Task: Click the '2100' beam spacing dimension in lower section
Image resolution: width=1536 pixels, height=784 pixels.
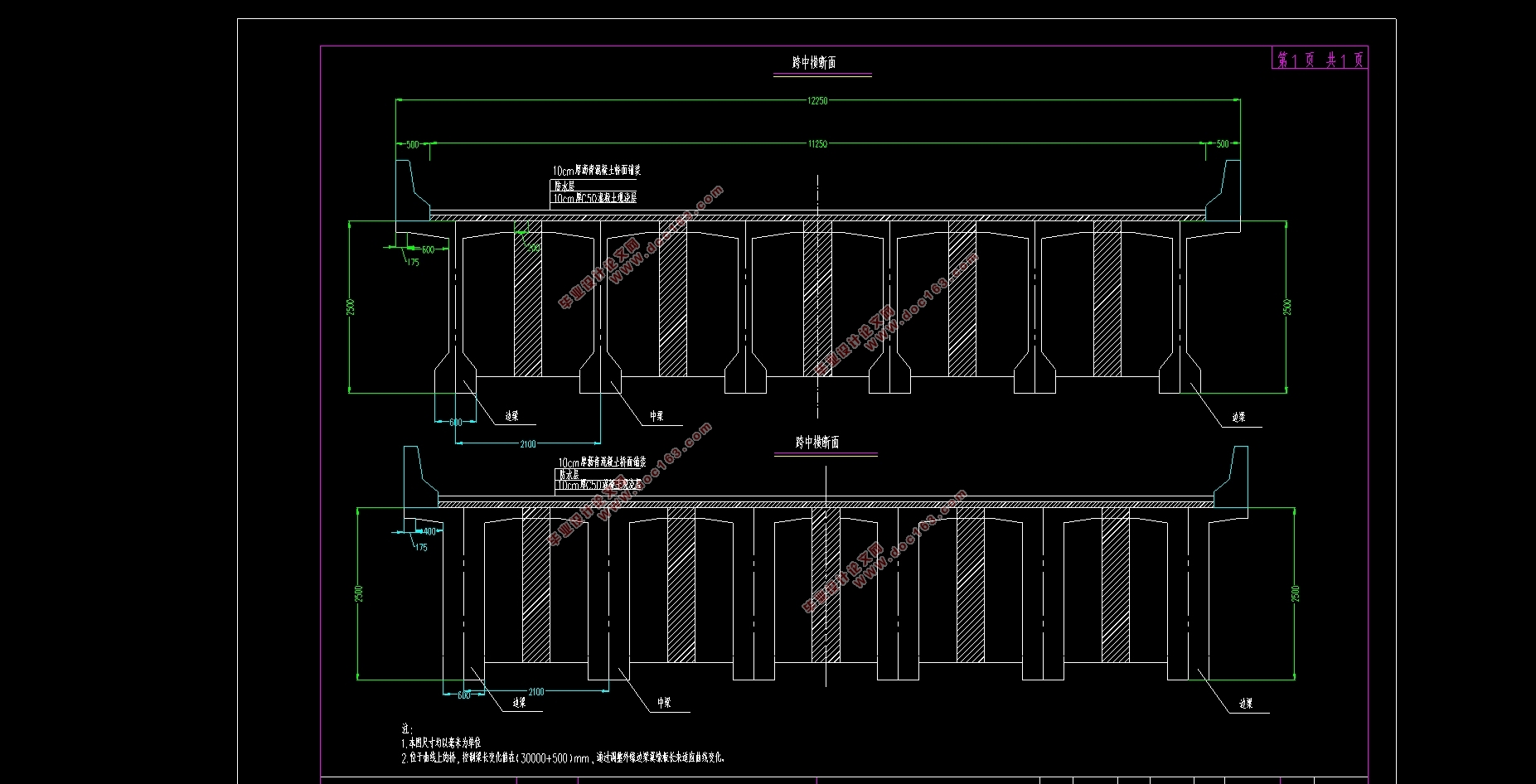Action: (536, 692)
